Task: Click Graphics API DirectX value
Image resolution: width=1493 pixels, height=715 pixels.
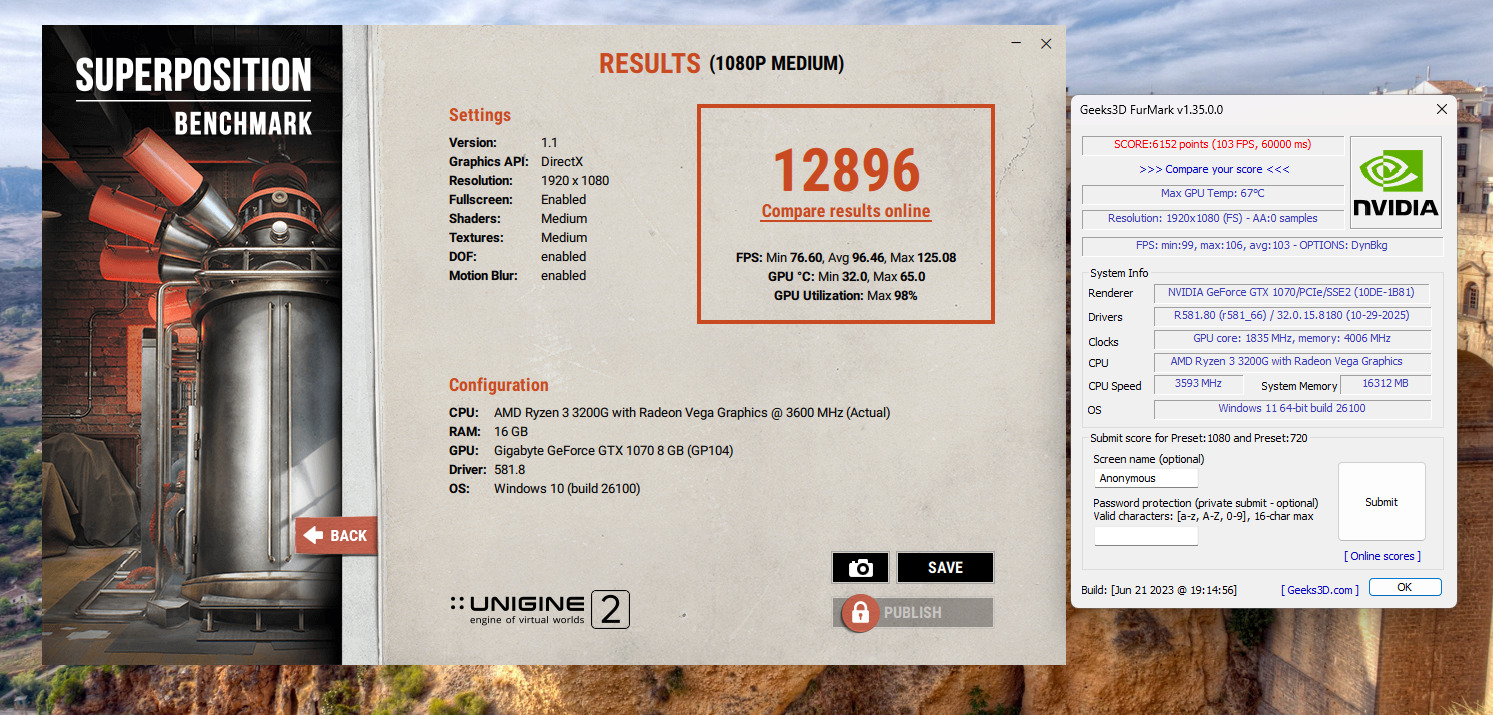Action: [562, 161]
